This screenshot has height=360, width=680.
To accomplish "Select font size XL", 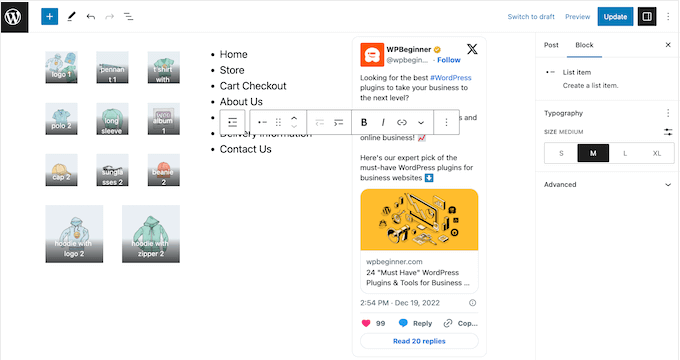I will [657, 153].
